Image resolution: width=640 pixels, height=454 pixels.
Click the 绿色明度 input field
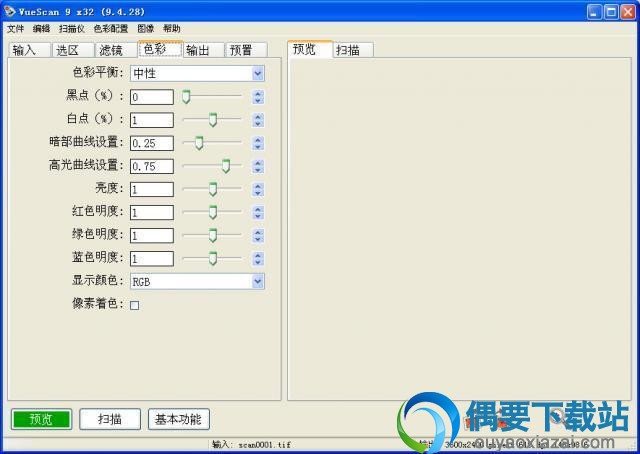pos(152,236)
